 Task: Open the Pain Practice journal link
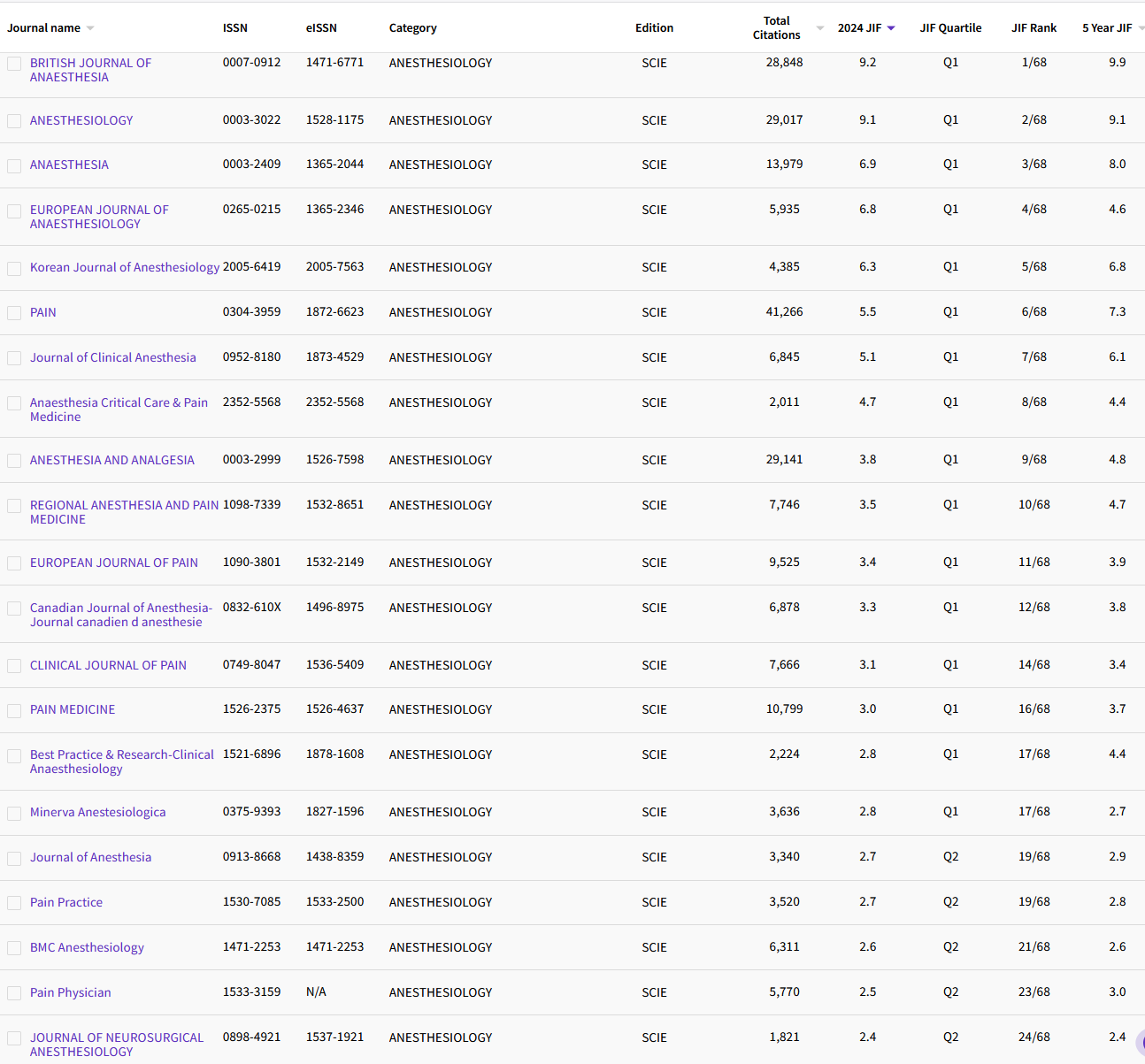pos(66,902)
